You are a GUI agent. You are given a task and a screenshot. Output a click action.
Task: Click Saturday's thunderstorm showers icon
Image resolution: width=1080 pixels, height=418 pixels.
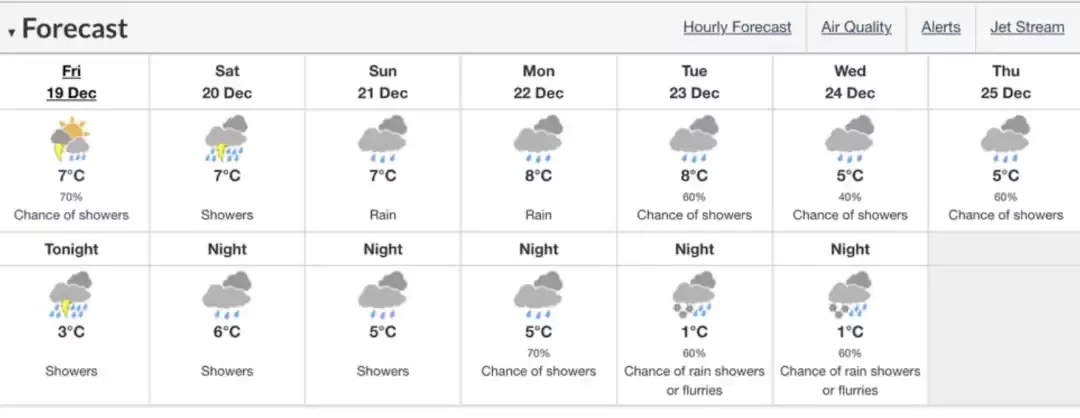227,138
